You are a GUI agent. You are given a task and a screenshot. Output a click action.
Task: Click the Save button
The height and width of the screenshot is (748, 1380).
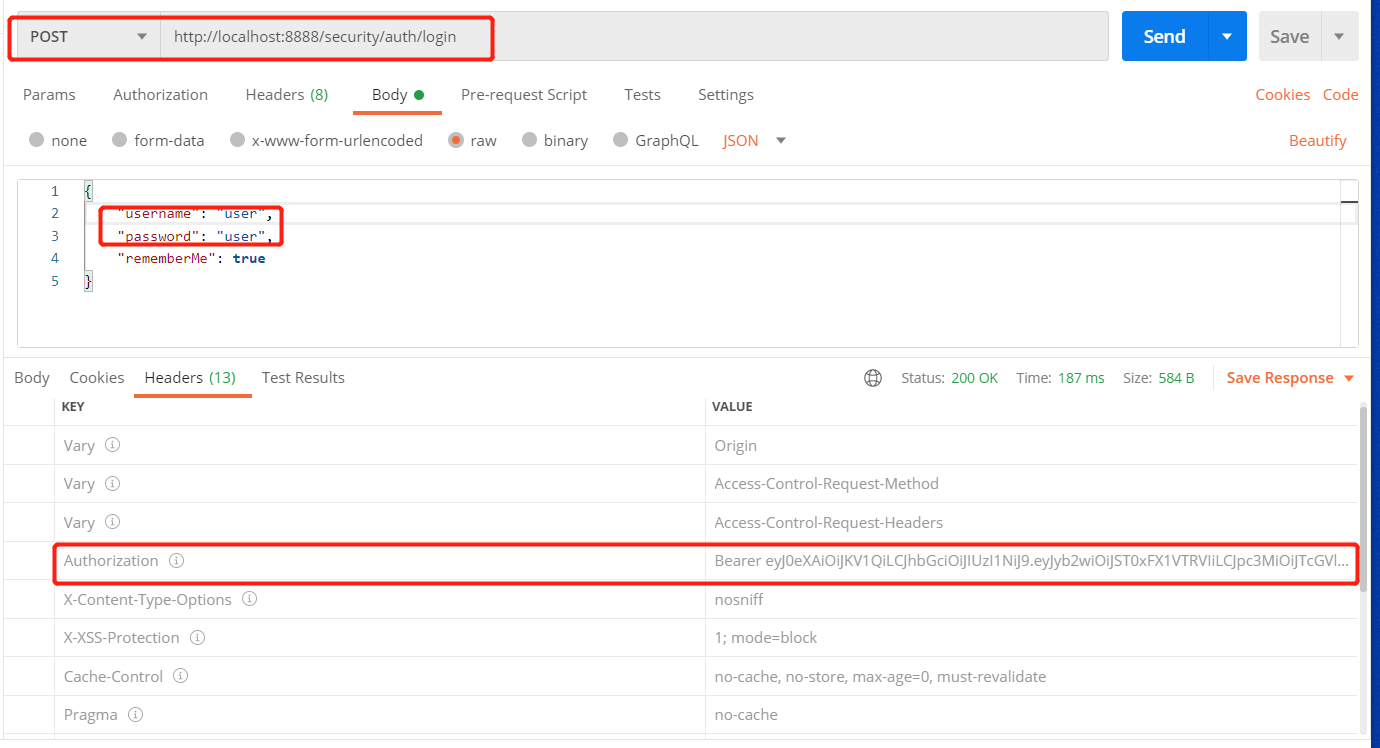tap(1290, 36)
